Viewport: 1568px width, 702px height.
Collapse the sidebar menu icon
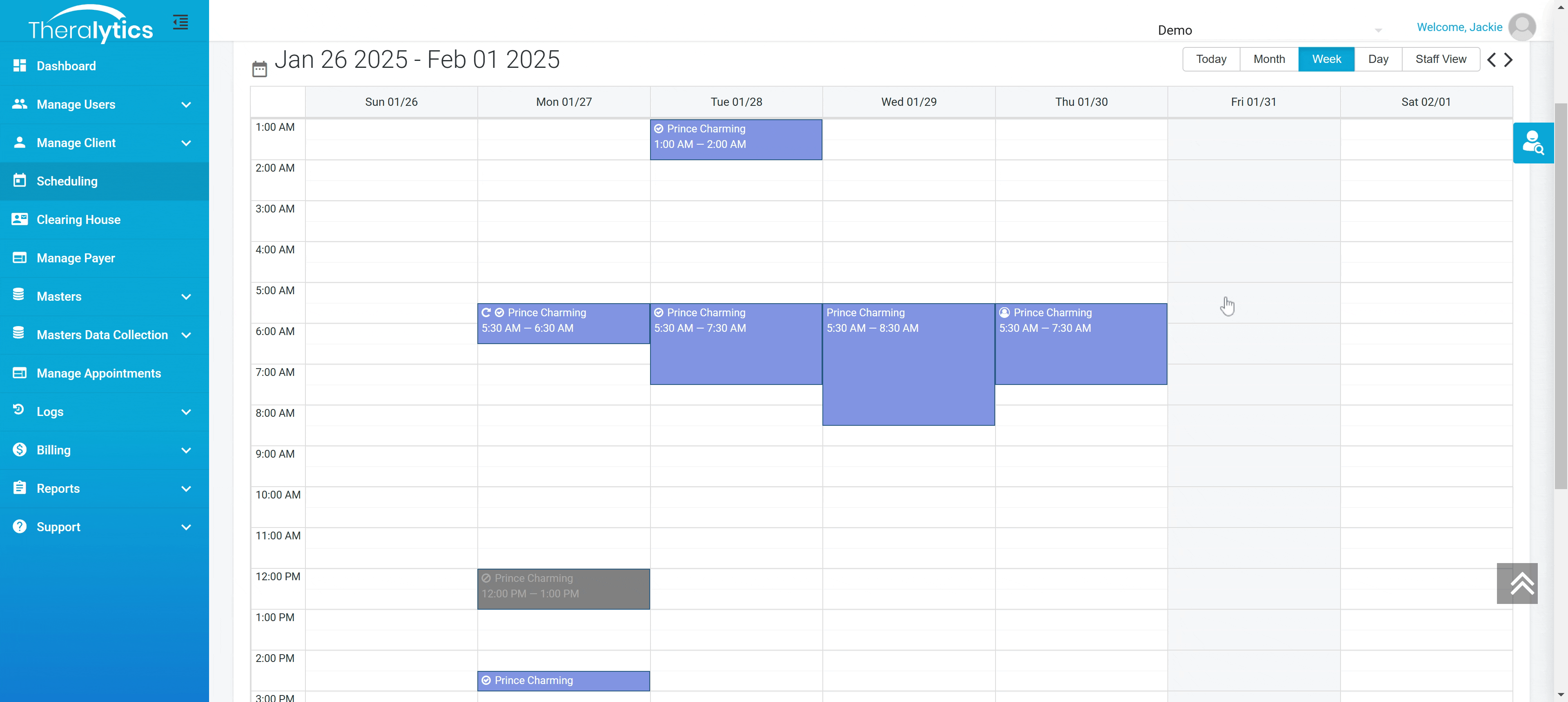point(180,22)
